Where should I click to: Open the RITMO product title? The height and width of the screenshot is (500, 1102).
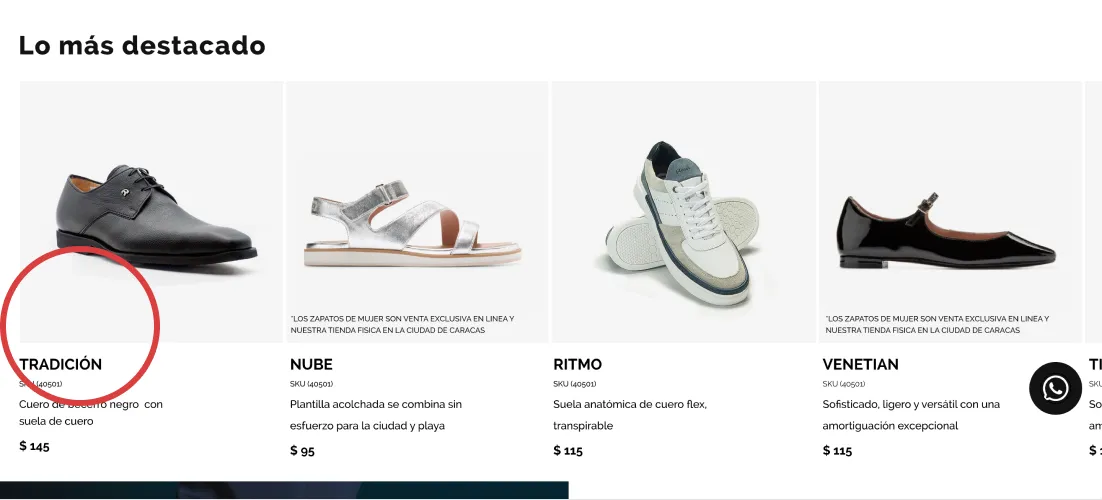point(578,364)
